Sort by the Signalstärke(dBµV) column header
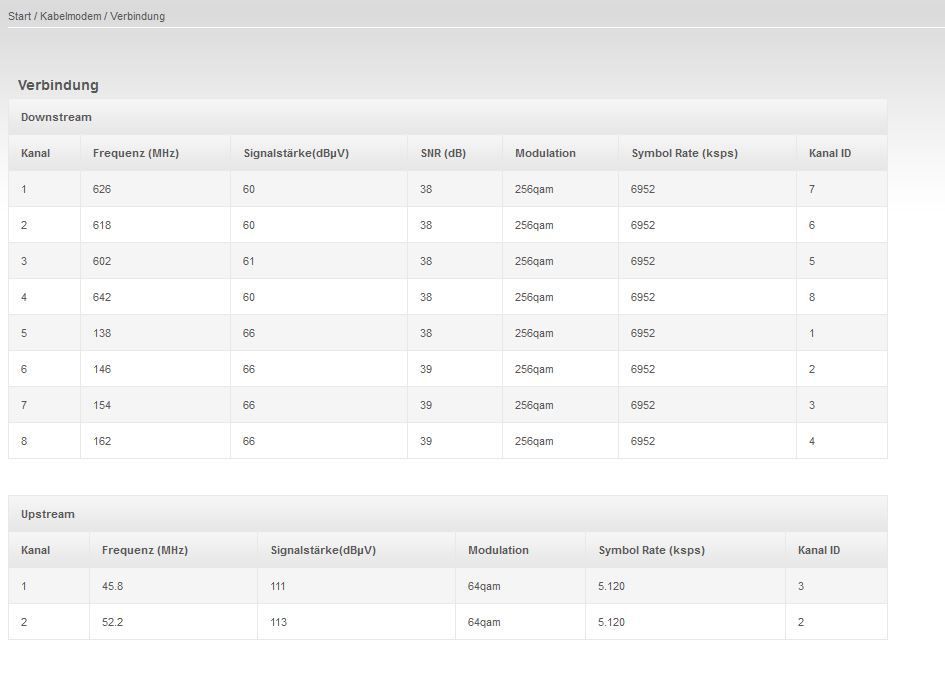 [296, 153]
